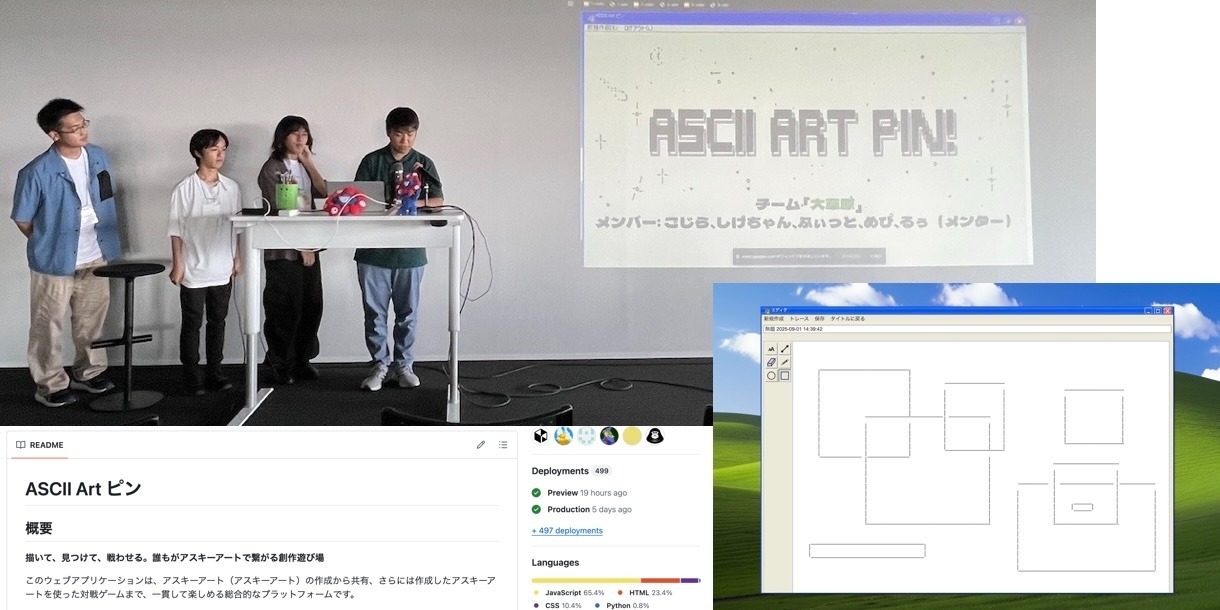Viewport: 1220px width, 610px height.
Task: Click the penguin contributor avatar
Action: pos(655,436)
